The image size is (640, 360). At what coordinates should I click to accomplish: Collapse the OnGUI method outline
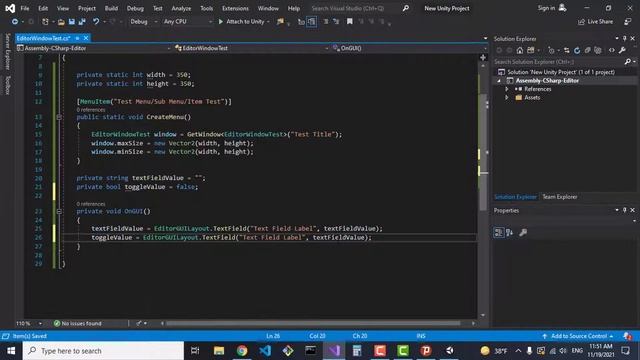59,211
